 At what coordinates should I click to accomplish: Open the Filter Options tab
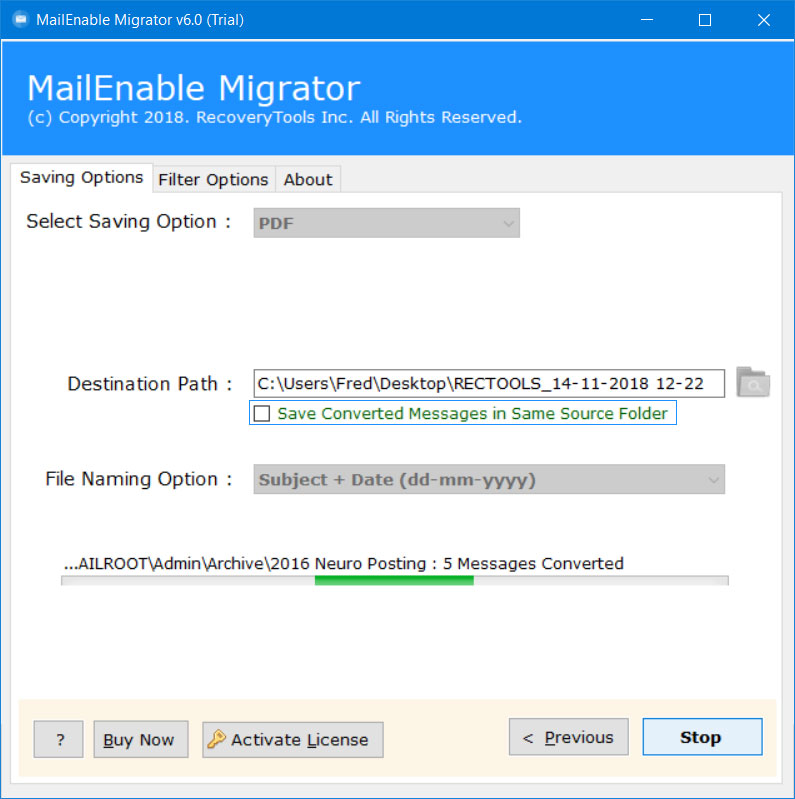coord(214,179)
